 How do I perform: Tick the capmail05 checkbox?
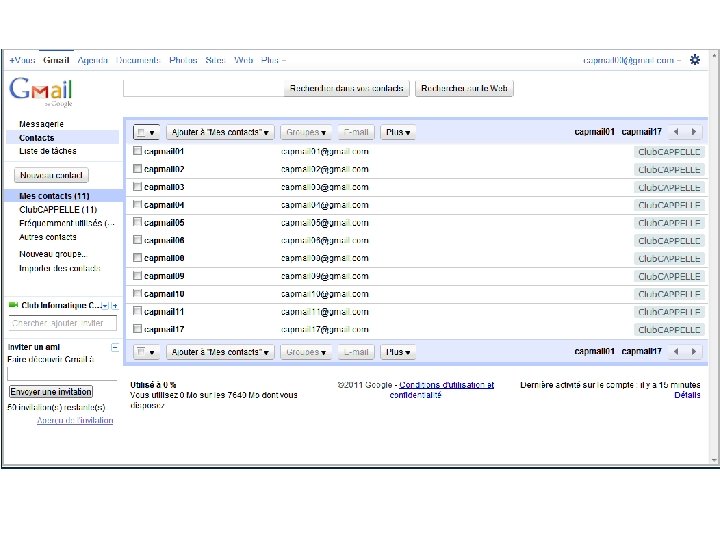[137, 222]
